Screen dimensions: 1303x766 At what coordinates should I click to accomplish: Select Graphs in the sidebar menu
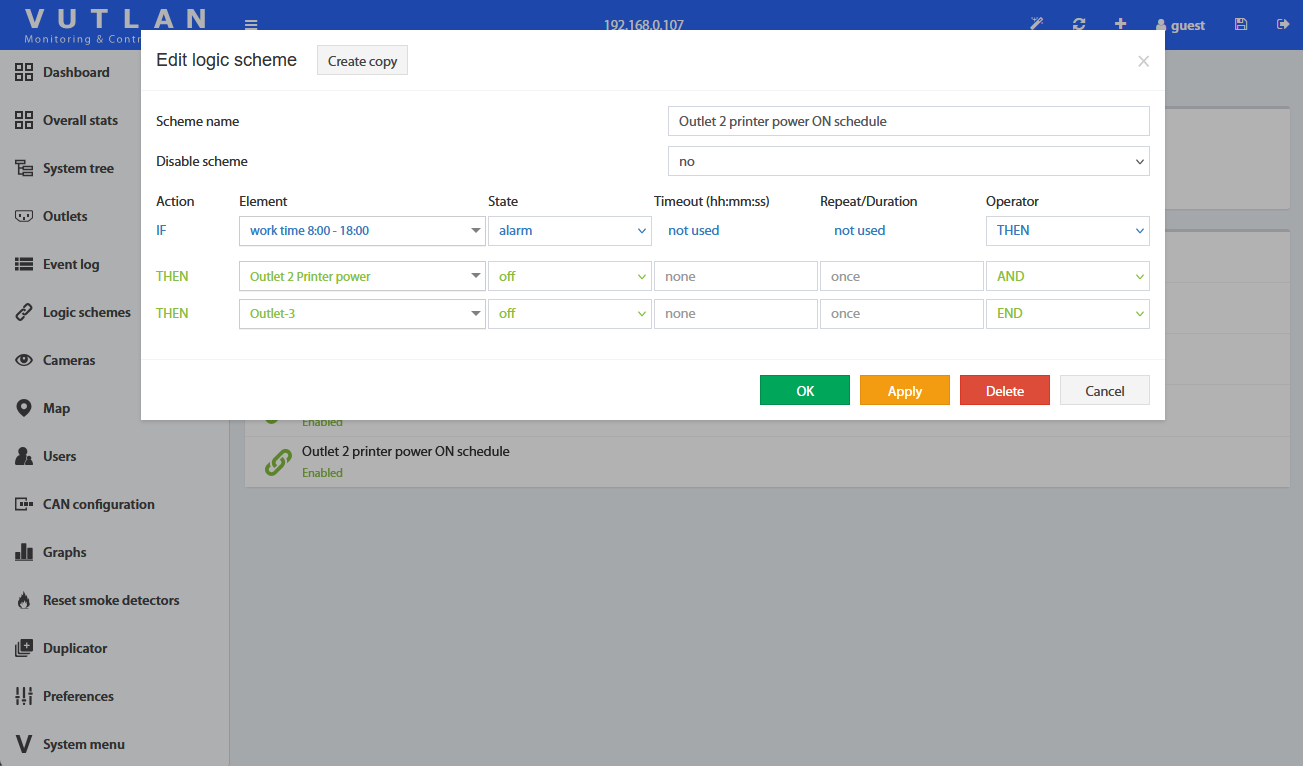pyautogui.click(x=64, y=552)
